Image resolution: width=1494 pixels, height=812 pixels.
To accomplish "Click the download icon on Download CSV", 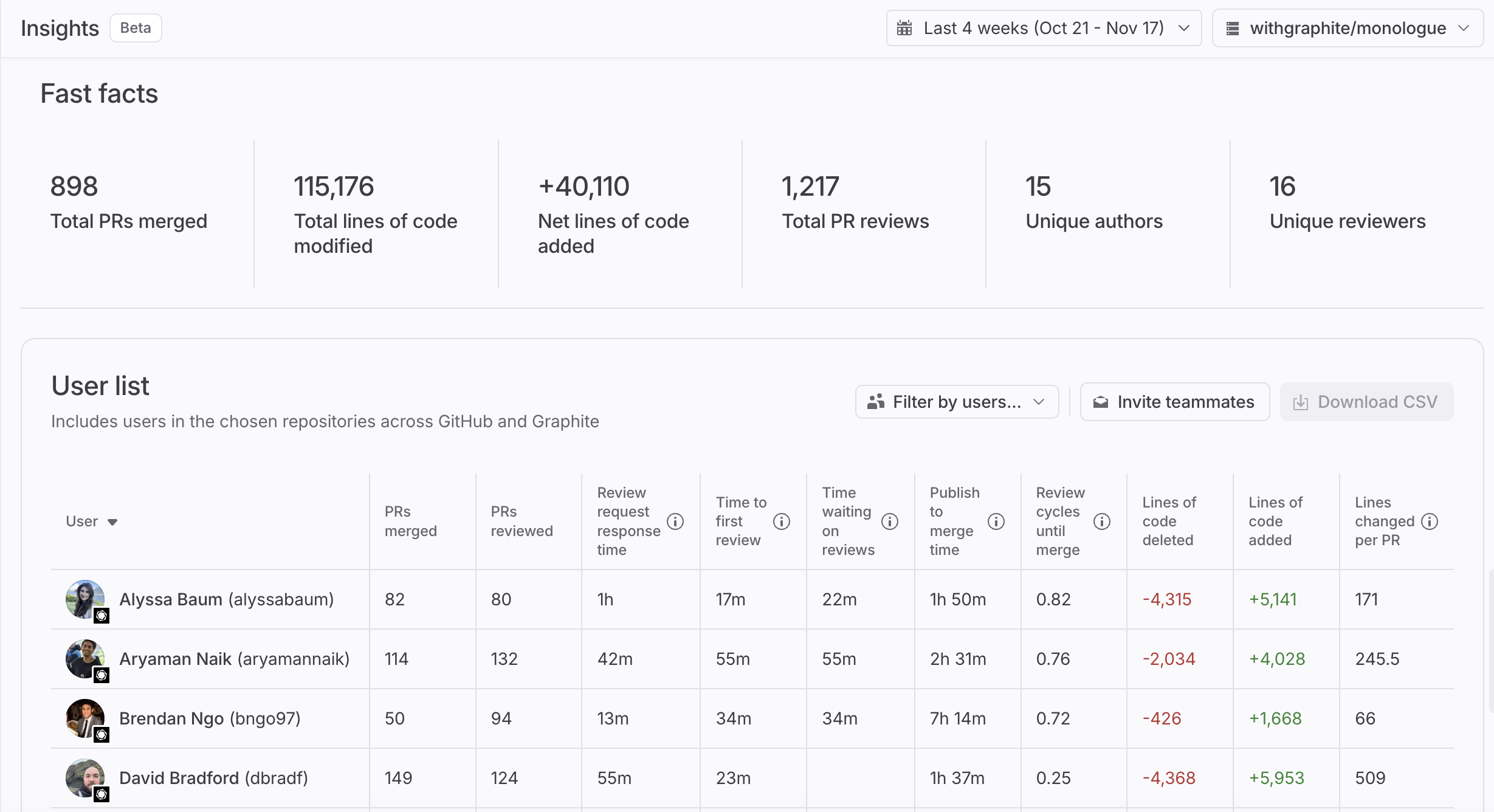I will pyautogui.click(x=1301, y=402).
